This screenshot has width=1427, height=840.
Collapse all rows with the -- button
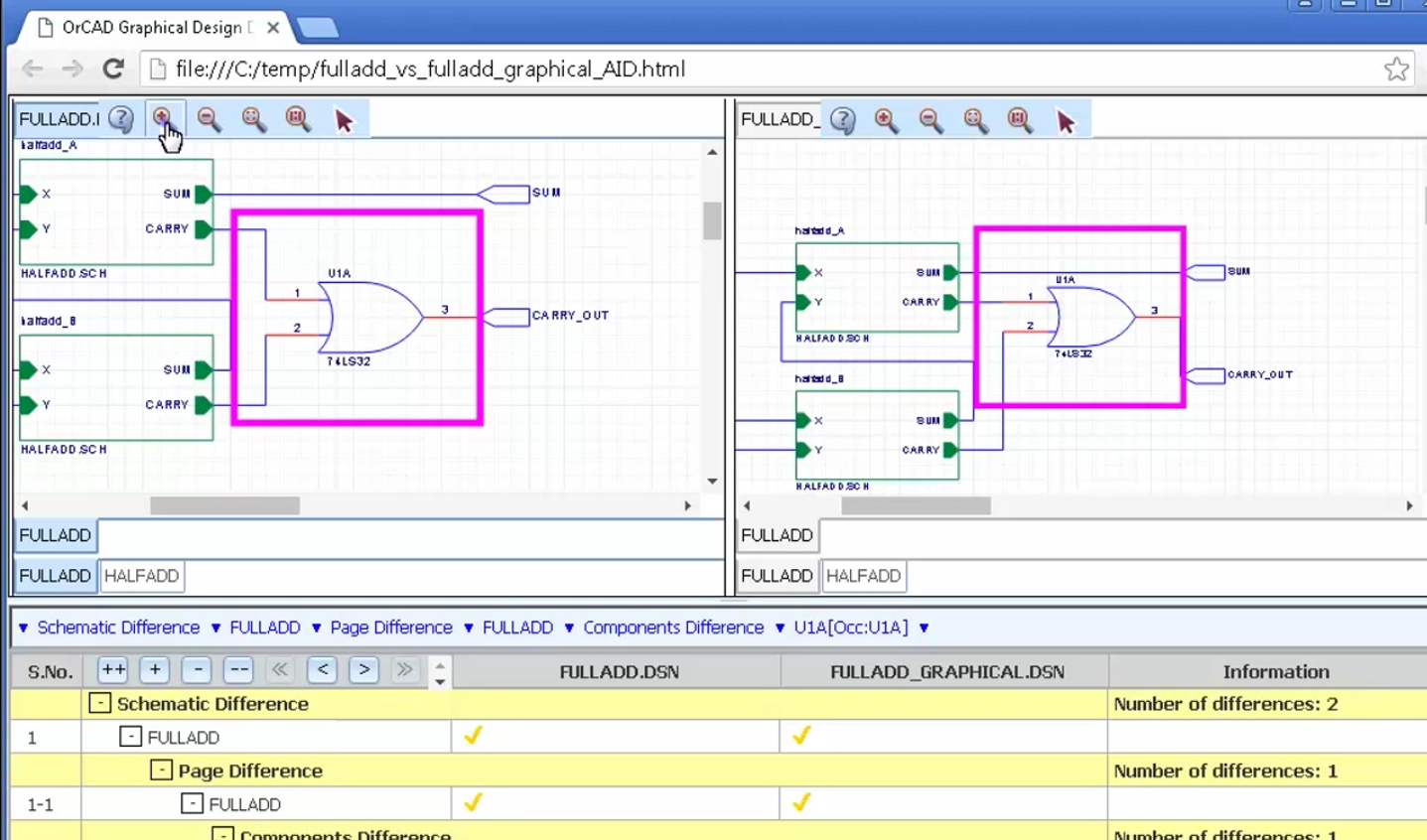238,669
